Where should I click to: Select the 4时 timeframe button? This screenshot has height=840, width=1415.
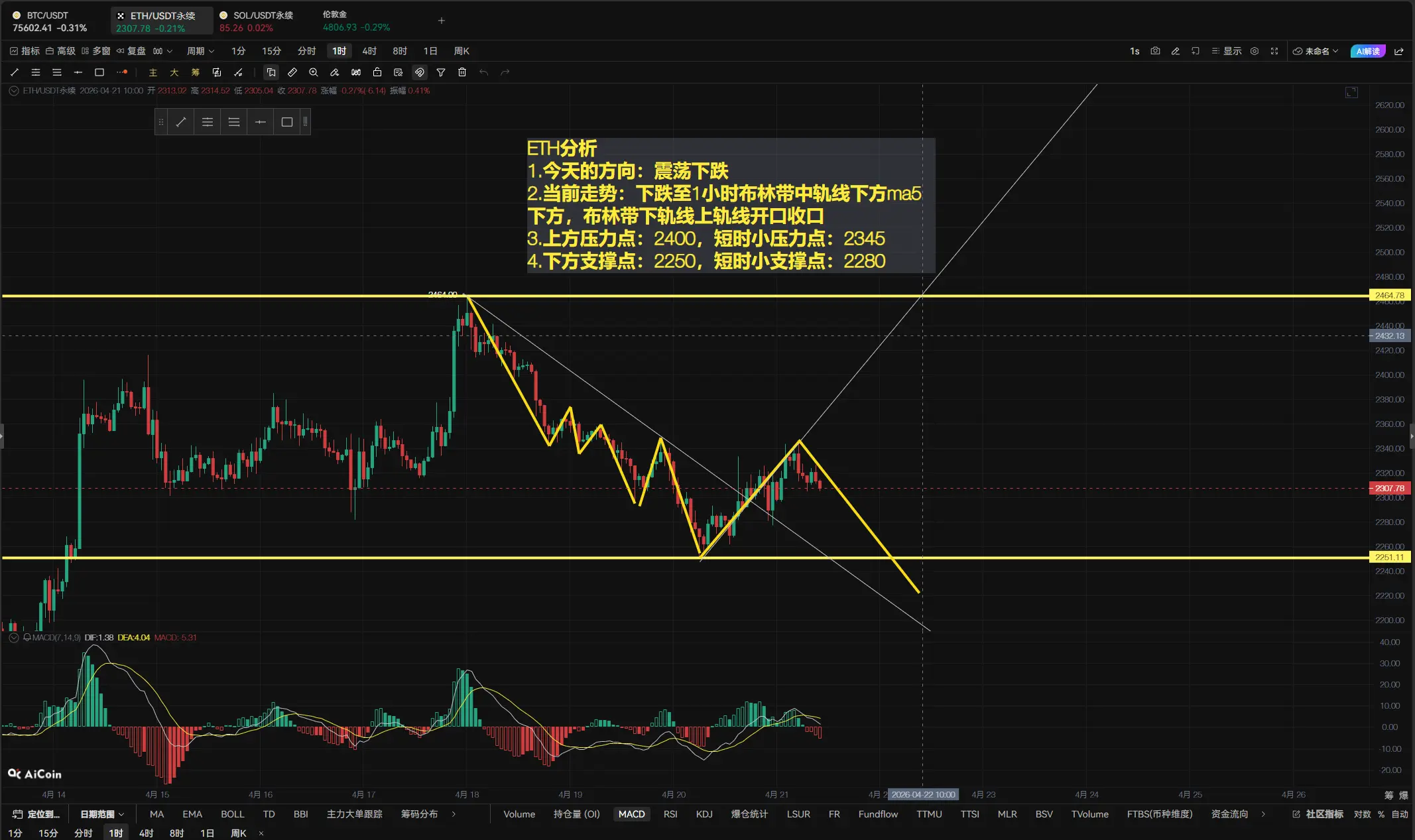369,51
